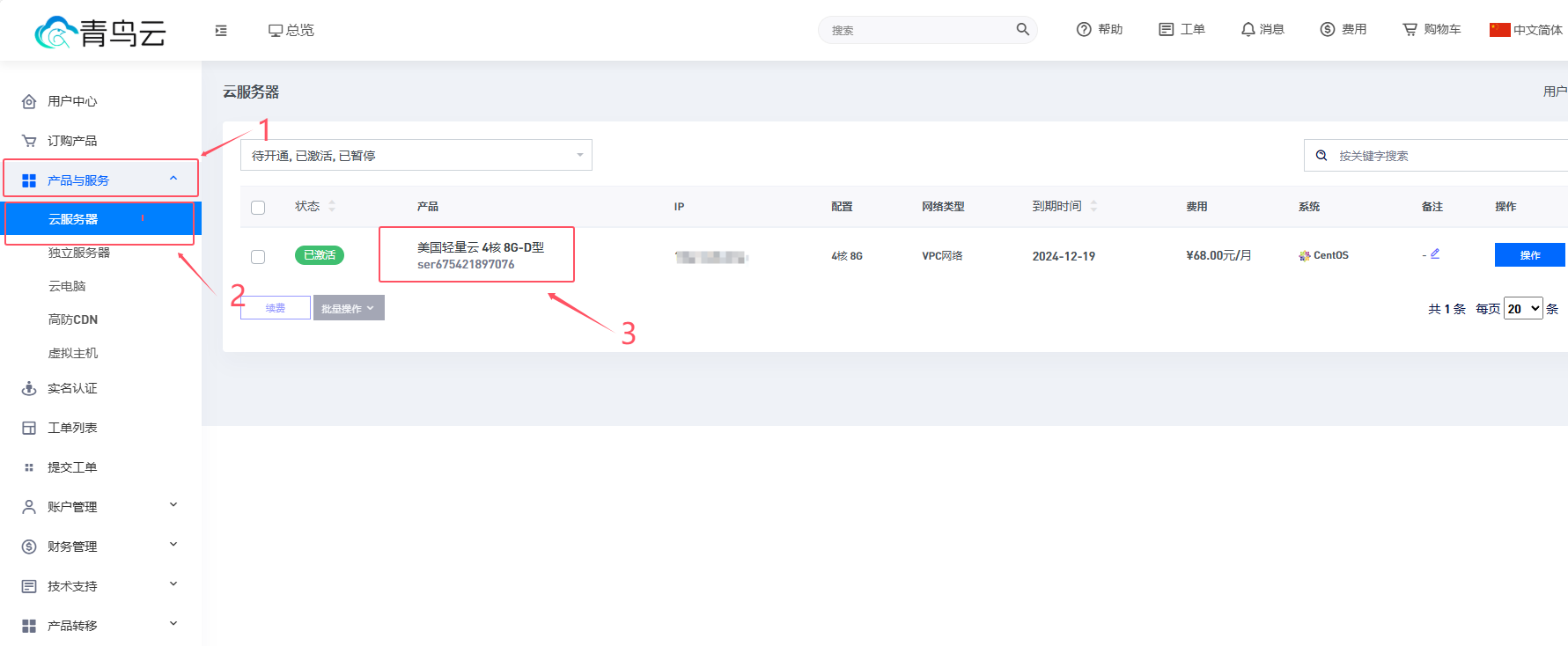Collapse the sidebar with the menu fold icon
Viewport: 1568px width, 646px height.
(221, 30)
